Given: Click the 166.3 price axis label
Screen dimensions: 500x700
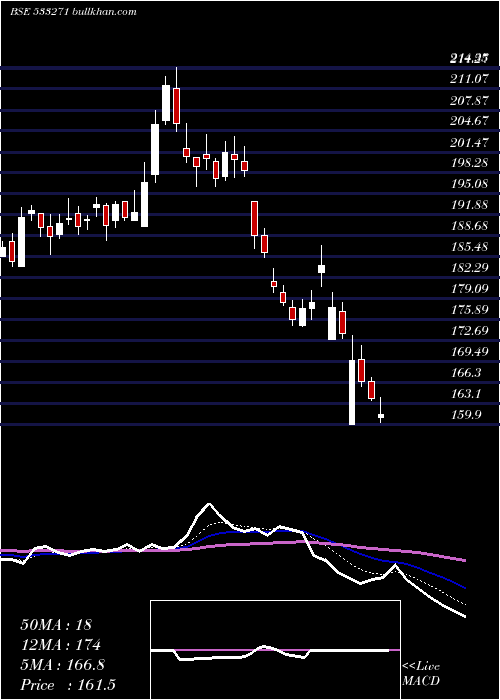Looking at the screenshot, I should [466, 372].
